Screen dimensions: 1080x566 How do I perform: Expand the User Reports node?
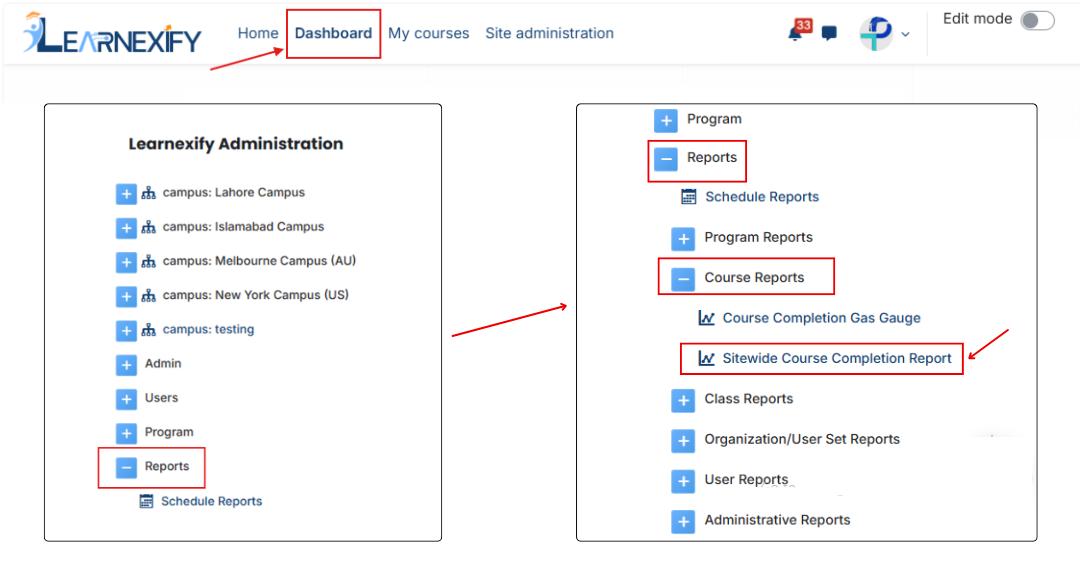coord(683,481)
